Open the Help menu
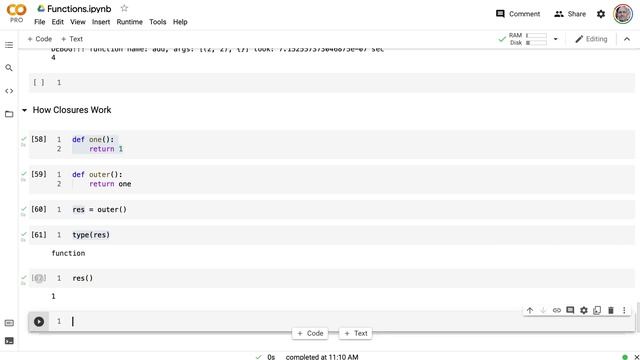The width and height of the screenshot is (640, 360). click(x=180, y=22)
